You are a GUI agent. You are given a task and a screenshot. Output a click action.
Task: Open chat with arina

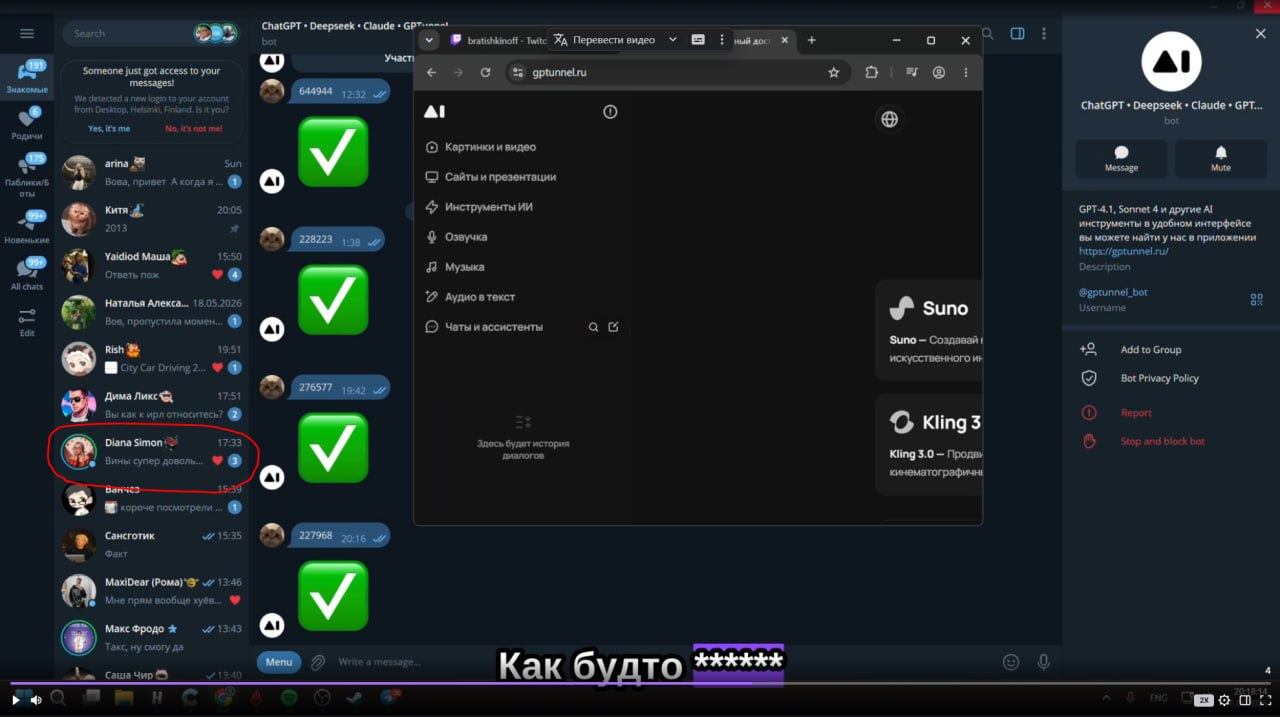tap(152, 172)
